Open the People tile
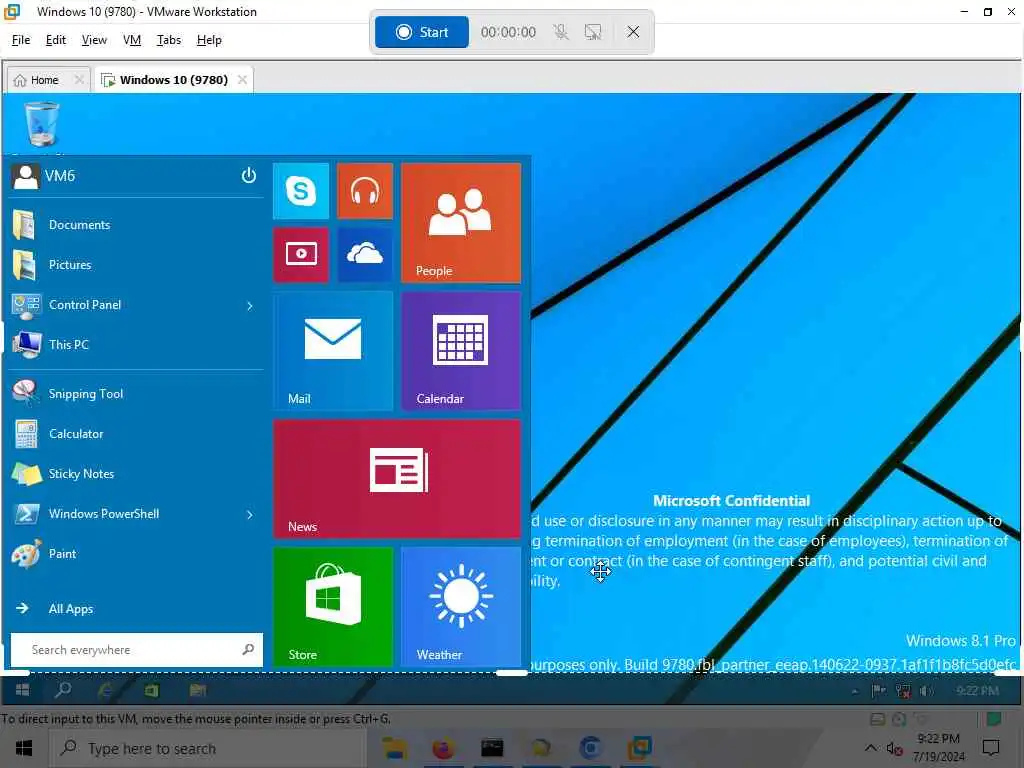 [461, 223]
